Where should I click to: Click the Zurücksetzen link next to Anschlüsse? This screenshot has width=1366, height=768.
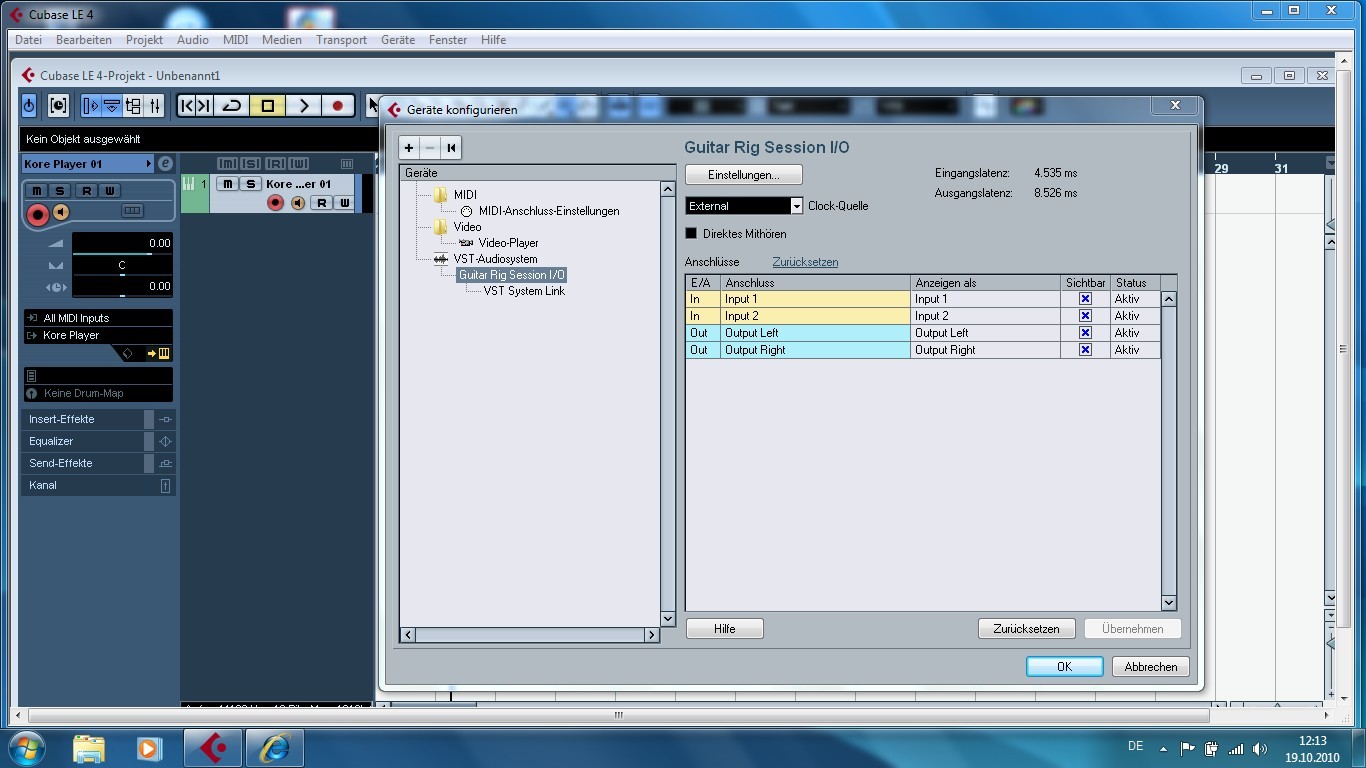click(805, 262)
